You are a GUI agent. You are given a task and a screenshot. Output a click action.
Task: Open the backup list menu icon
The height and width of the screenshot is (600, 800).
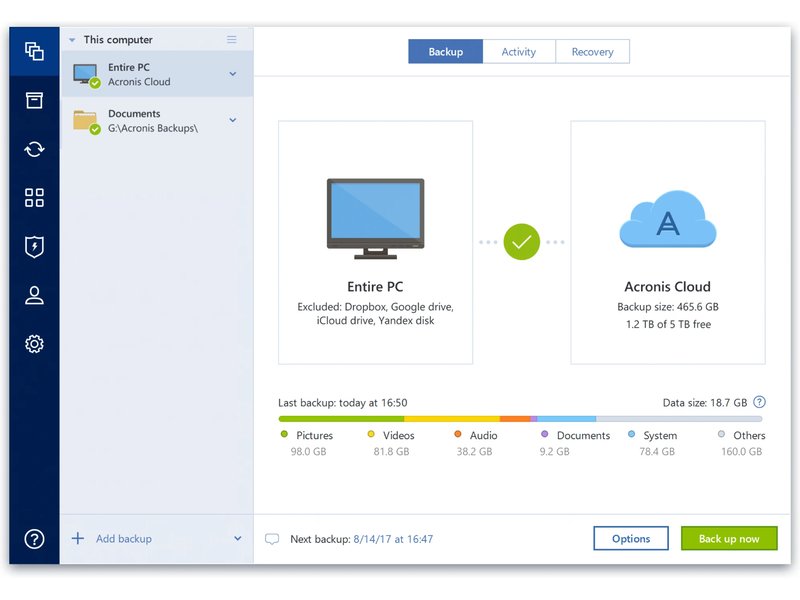point(232,40)
